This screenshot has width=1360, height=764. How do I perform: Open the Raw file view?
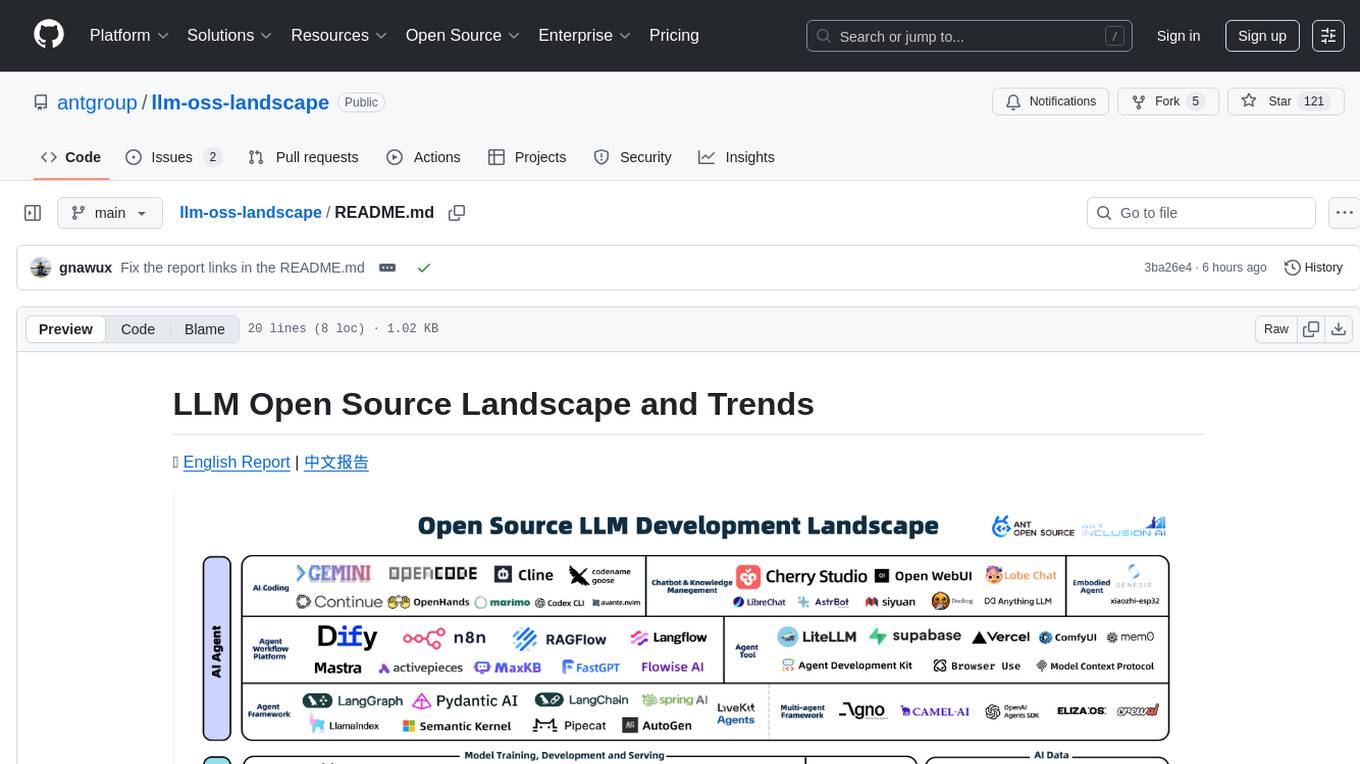point(1276,329)
